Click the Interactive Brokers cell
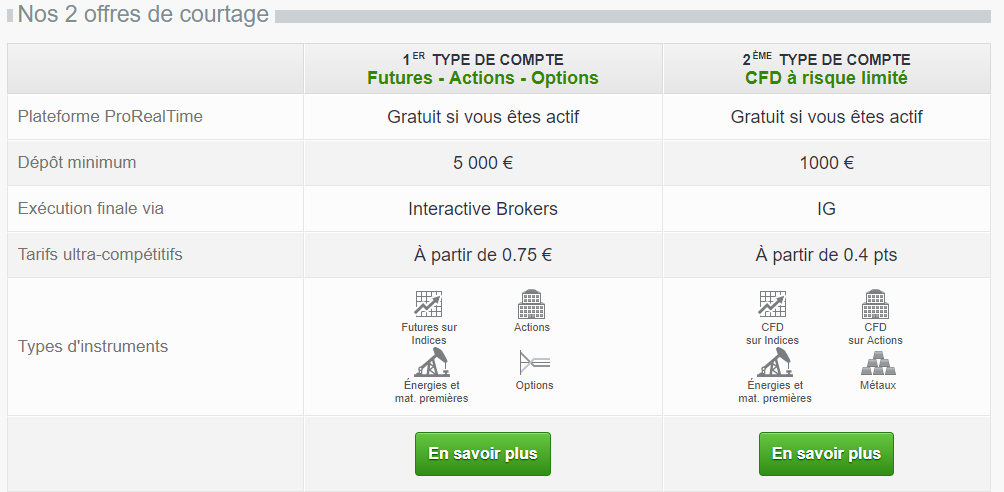 point(483,209)
